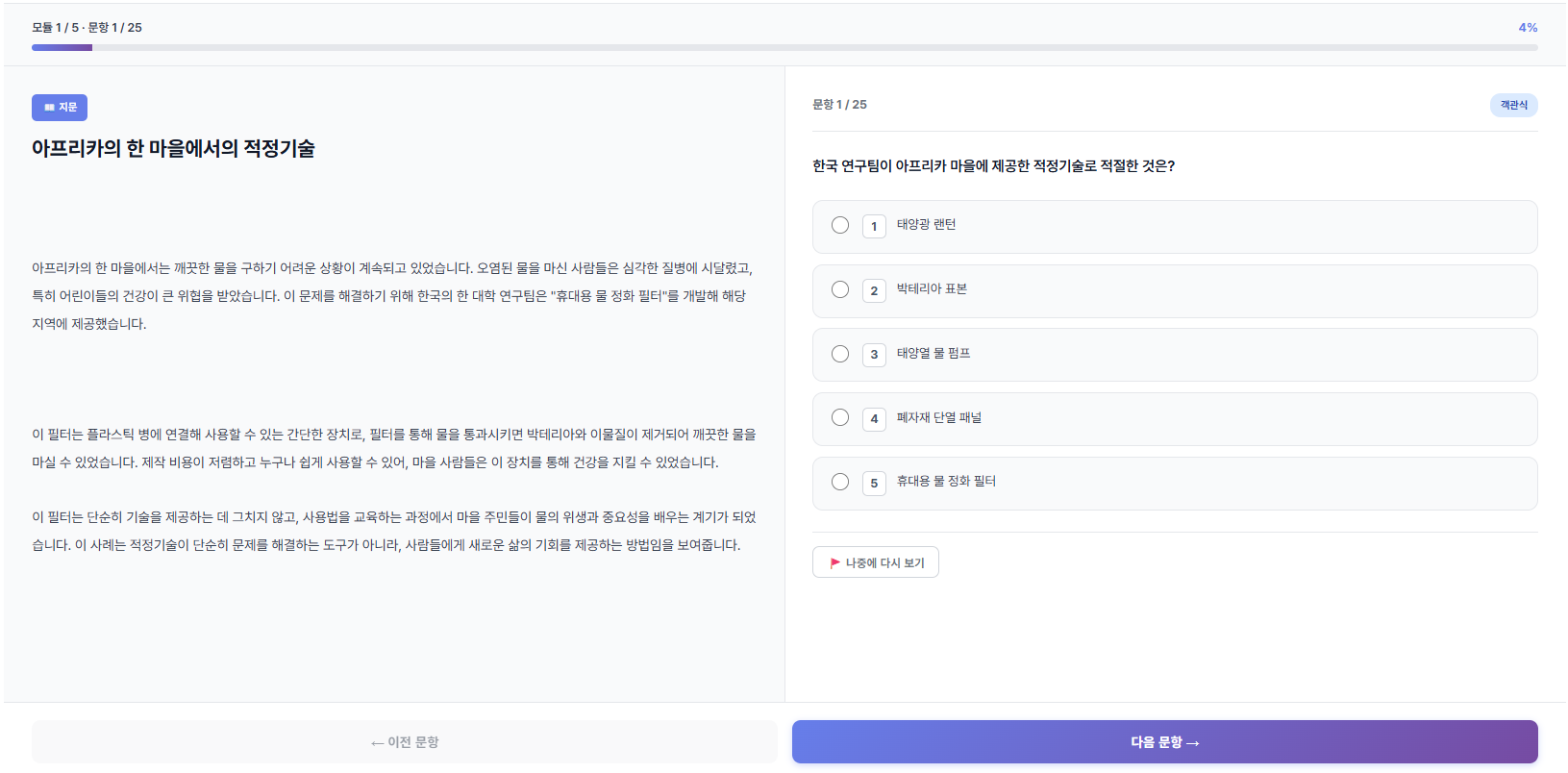Click the number 2 badge of second option
Image resolution: width=1568 pixels, height=773 pixels.
click(874, 290)
